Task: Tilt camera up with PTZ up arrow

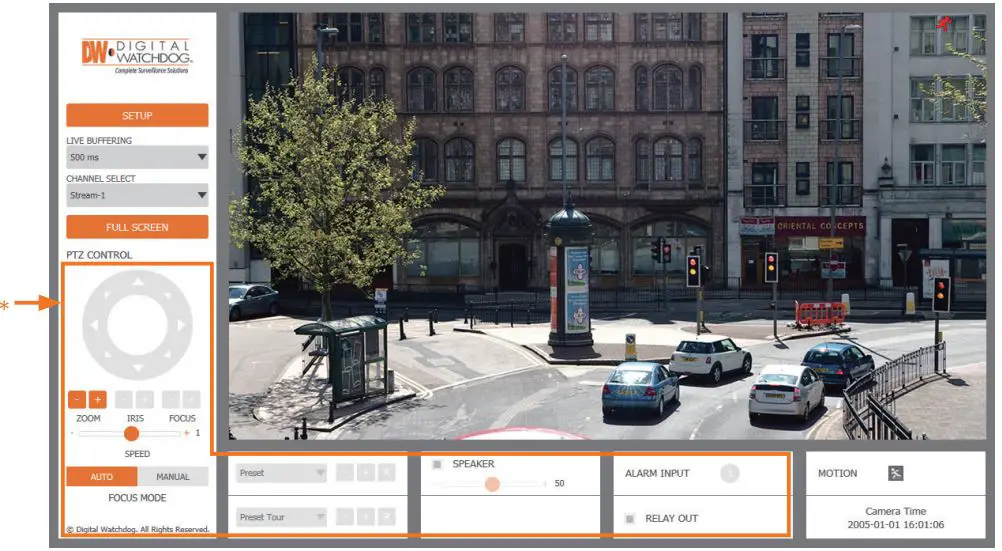Action: [x=137, y=280]
